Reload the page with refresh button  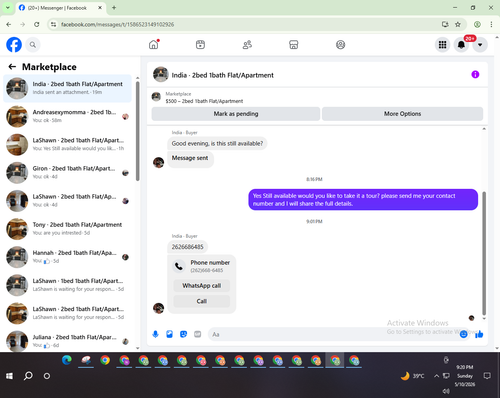[x=37, y=24]
